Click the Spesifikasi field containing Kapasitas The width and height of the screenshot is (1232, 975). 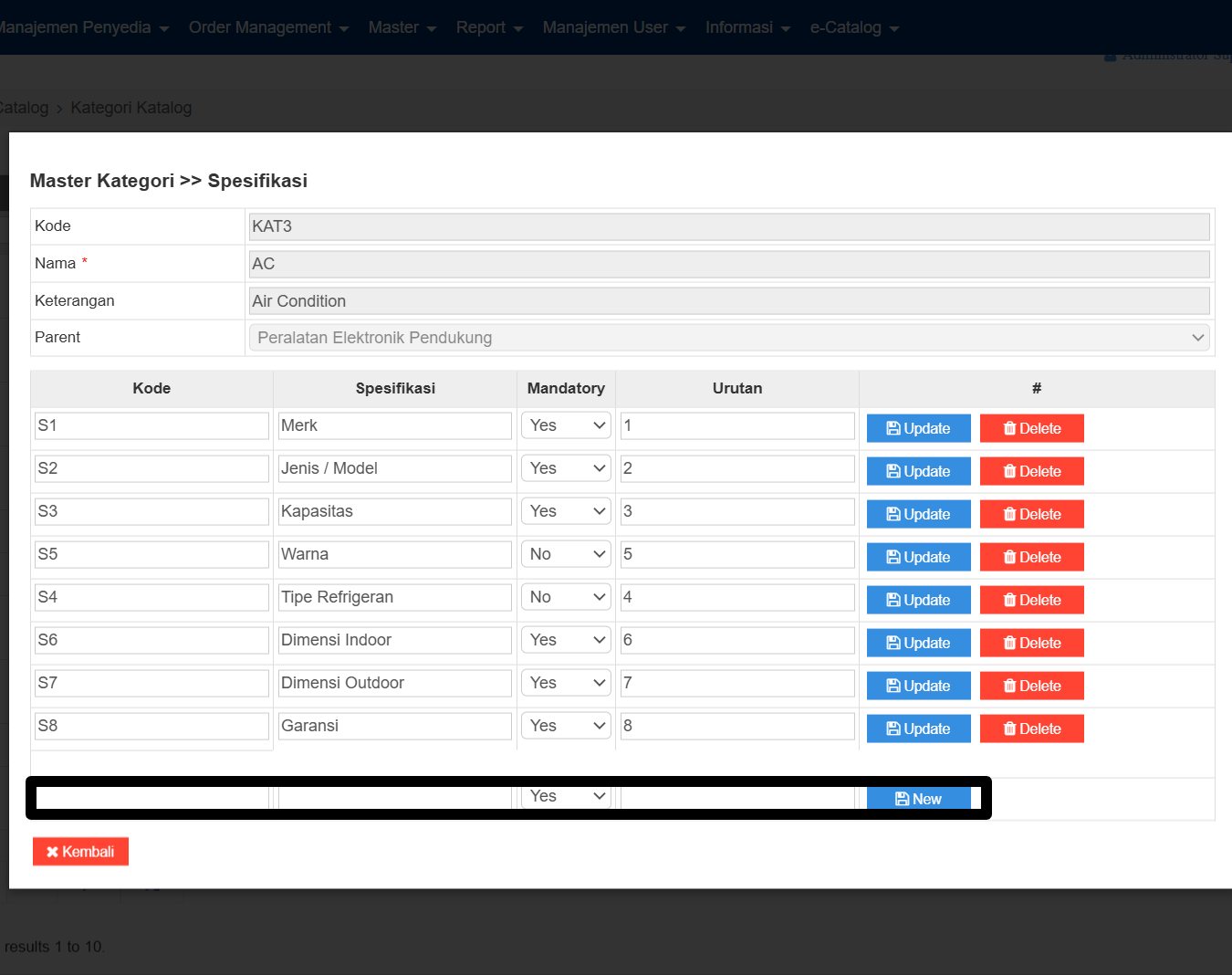(394, 511)
